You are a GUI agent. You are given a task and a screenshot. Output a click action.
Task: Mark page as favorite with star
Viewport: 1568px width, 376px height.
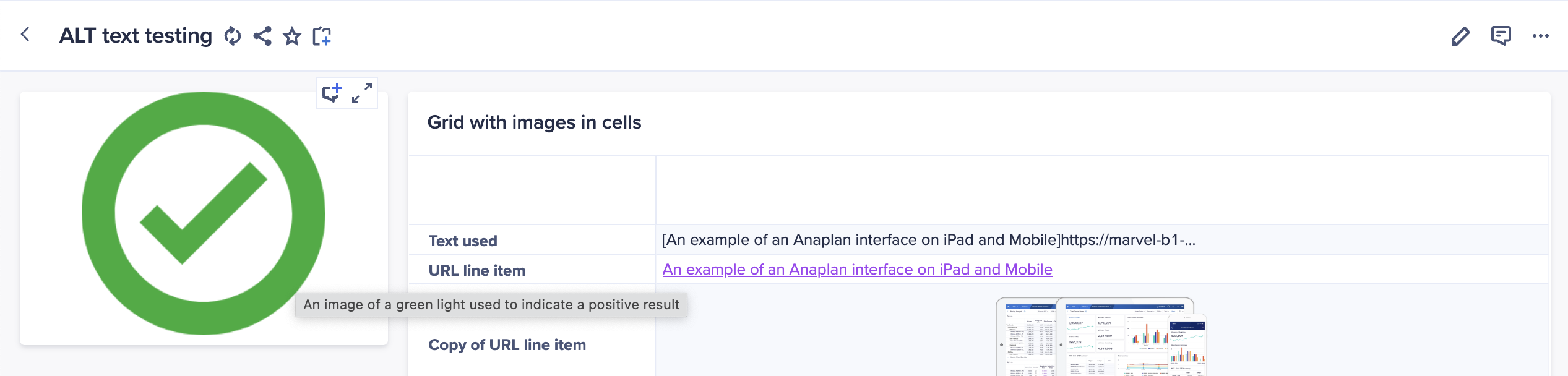[x=292, y=36]
